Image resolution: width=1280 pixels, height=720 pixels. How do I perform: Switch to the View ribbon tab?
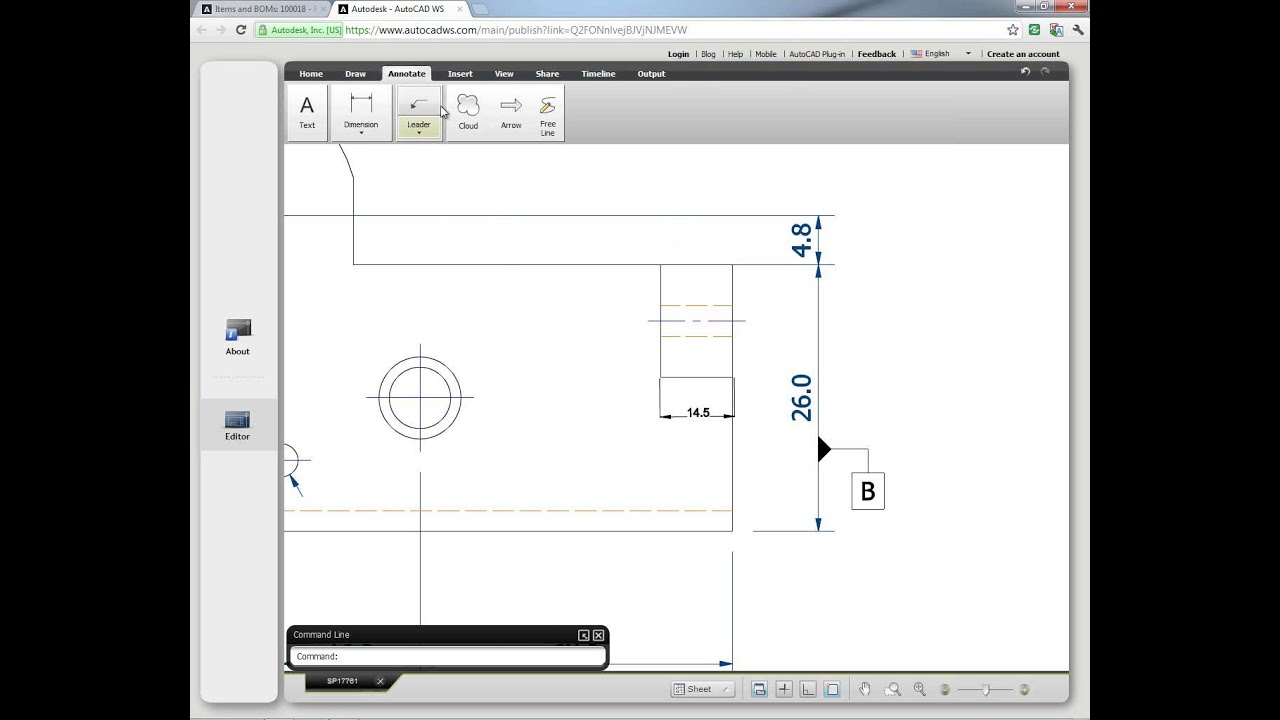coord(504,74)
